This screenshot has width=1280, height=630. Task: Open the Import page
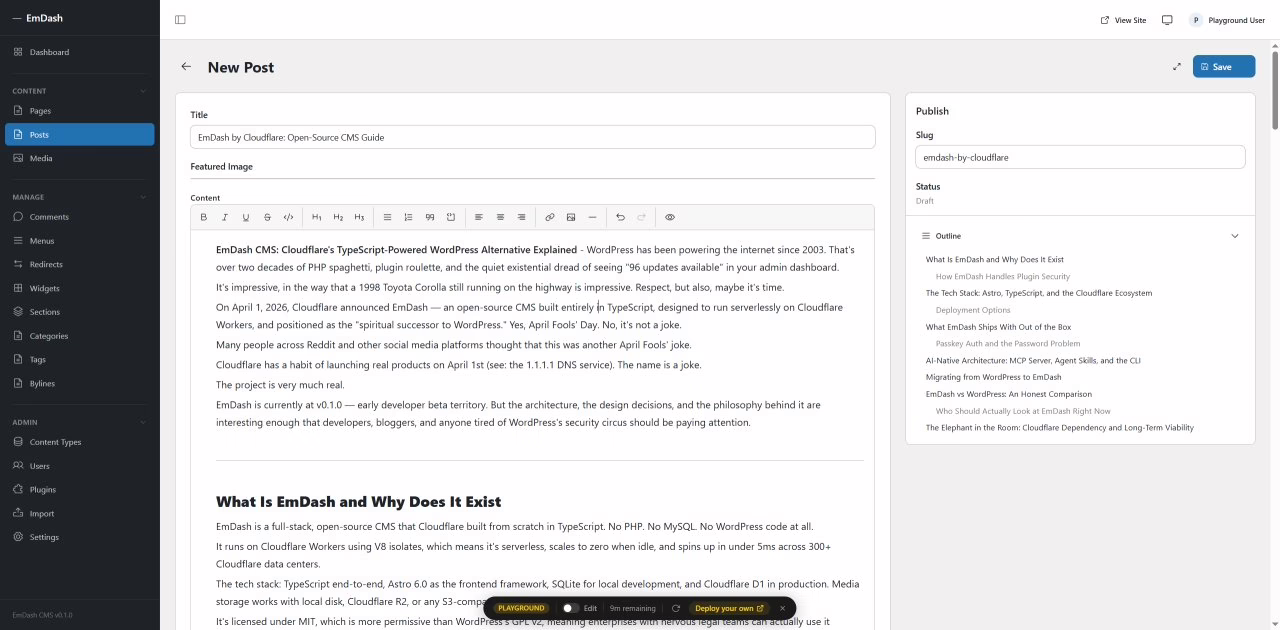(x=80, y=513)
